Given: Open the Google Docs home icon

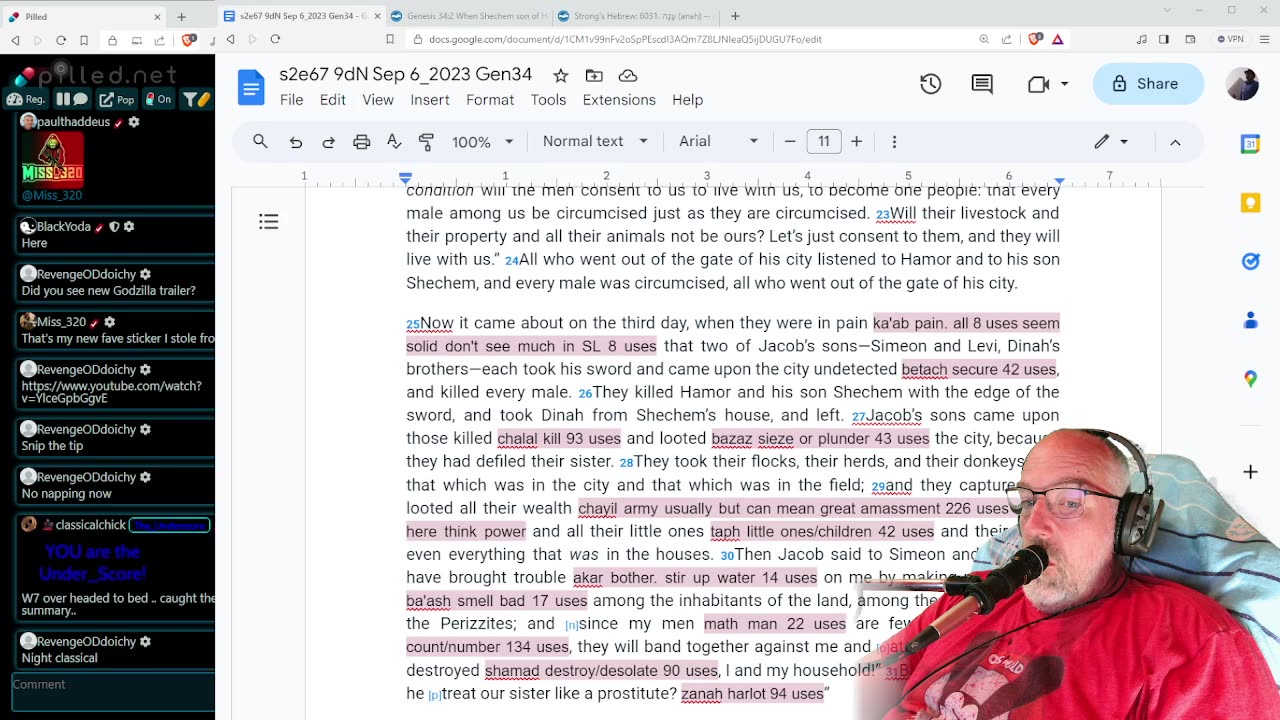Looking at the screenshot, I should pyautogui.click(x=251, y=87).
